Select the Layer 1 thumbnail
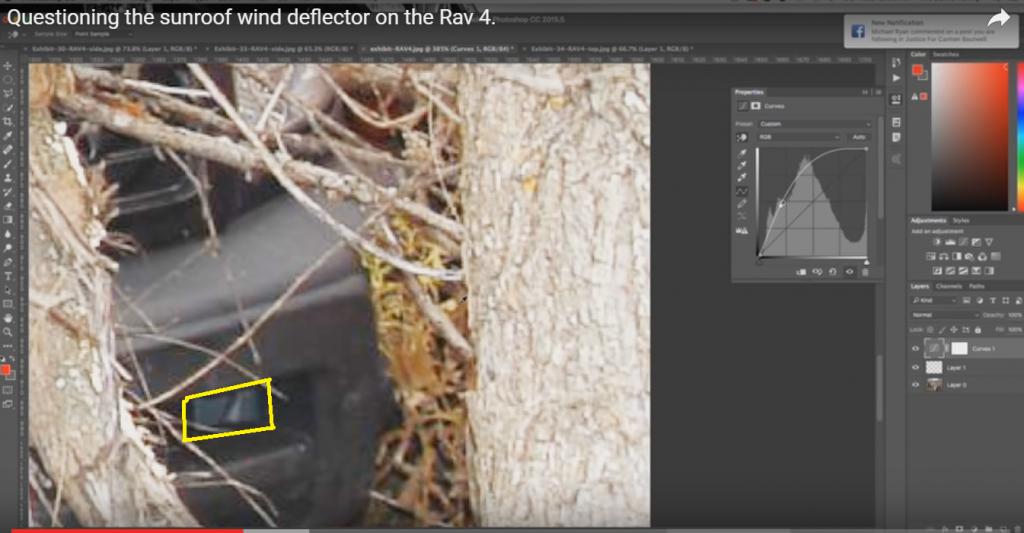Image resolution: width=1024 pixels, height=533 pixels. point(935,367)
